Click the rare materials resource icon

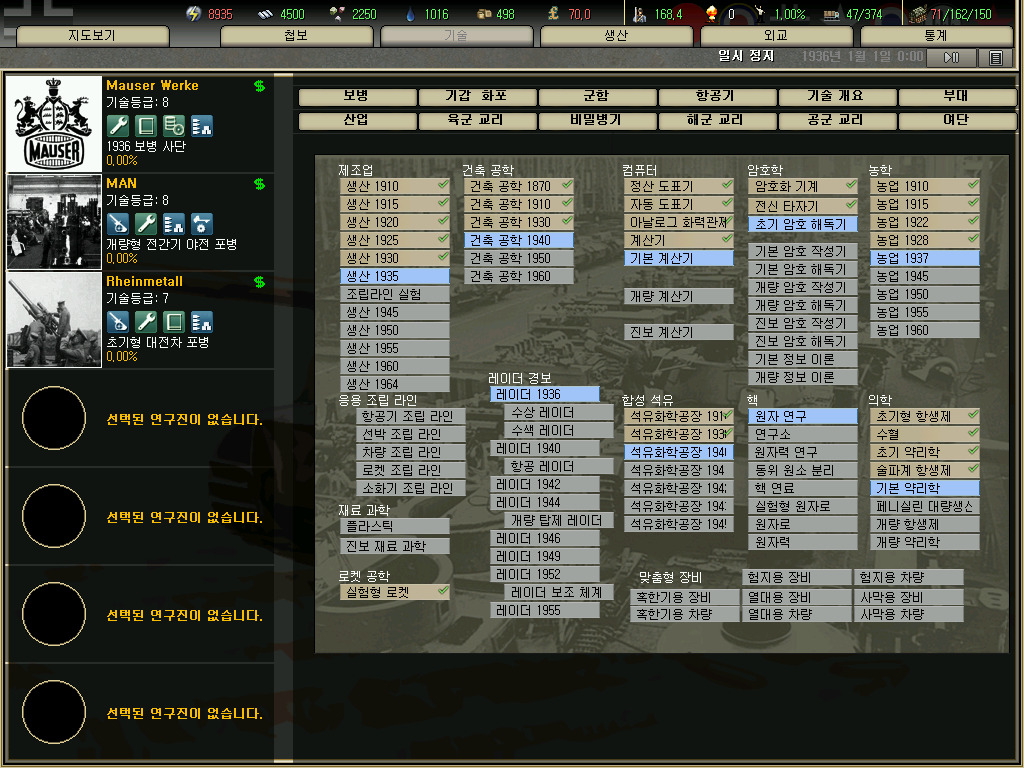click(337, 14)
